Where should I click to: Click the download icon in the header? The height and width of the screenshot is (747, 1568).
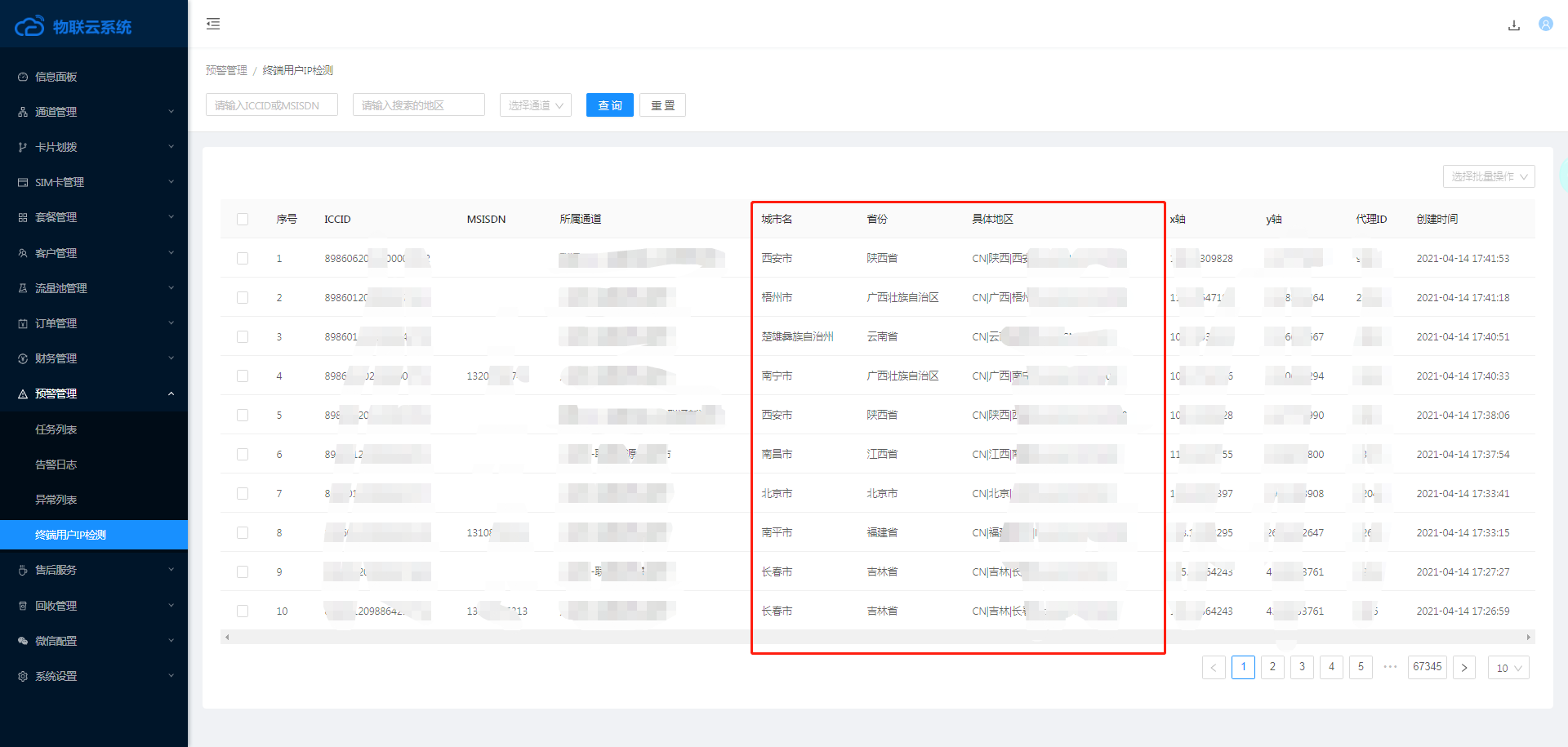1514,25
